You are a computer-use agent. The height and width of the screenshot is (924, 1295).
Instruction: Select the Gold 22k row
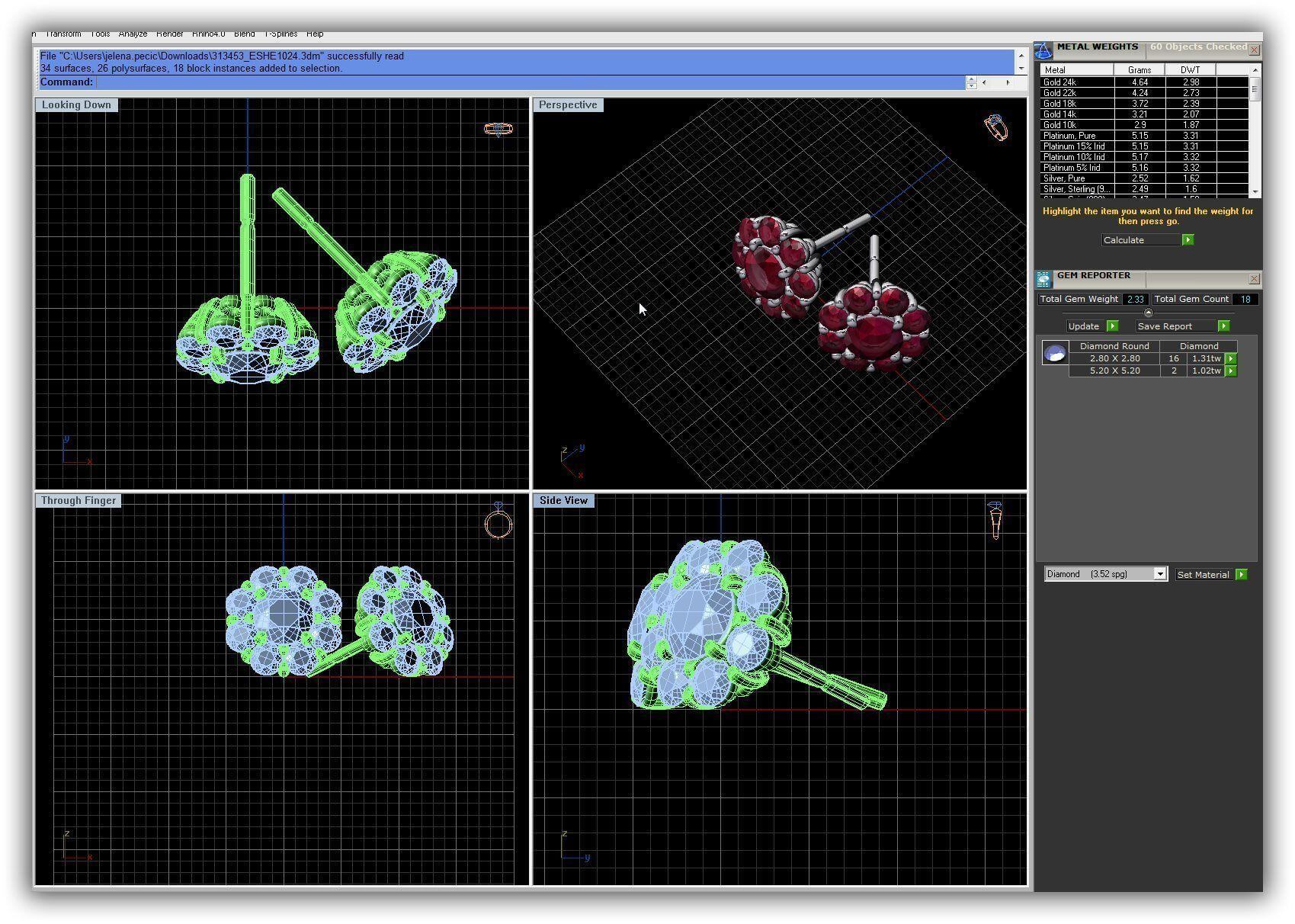[x=1145, y=92]
